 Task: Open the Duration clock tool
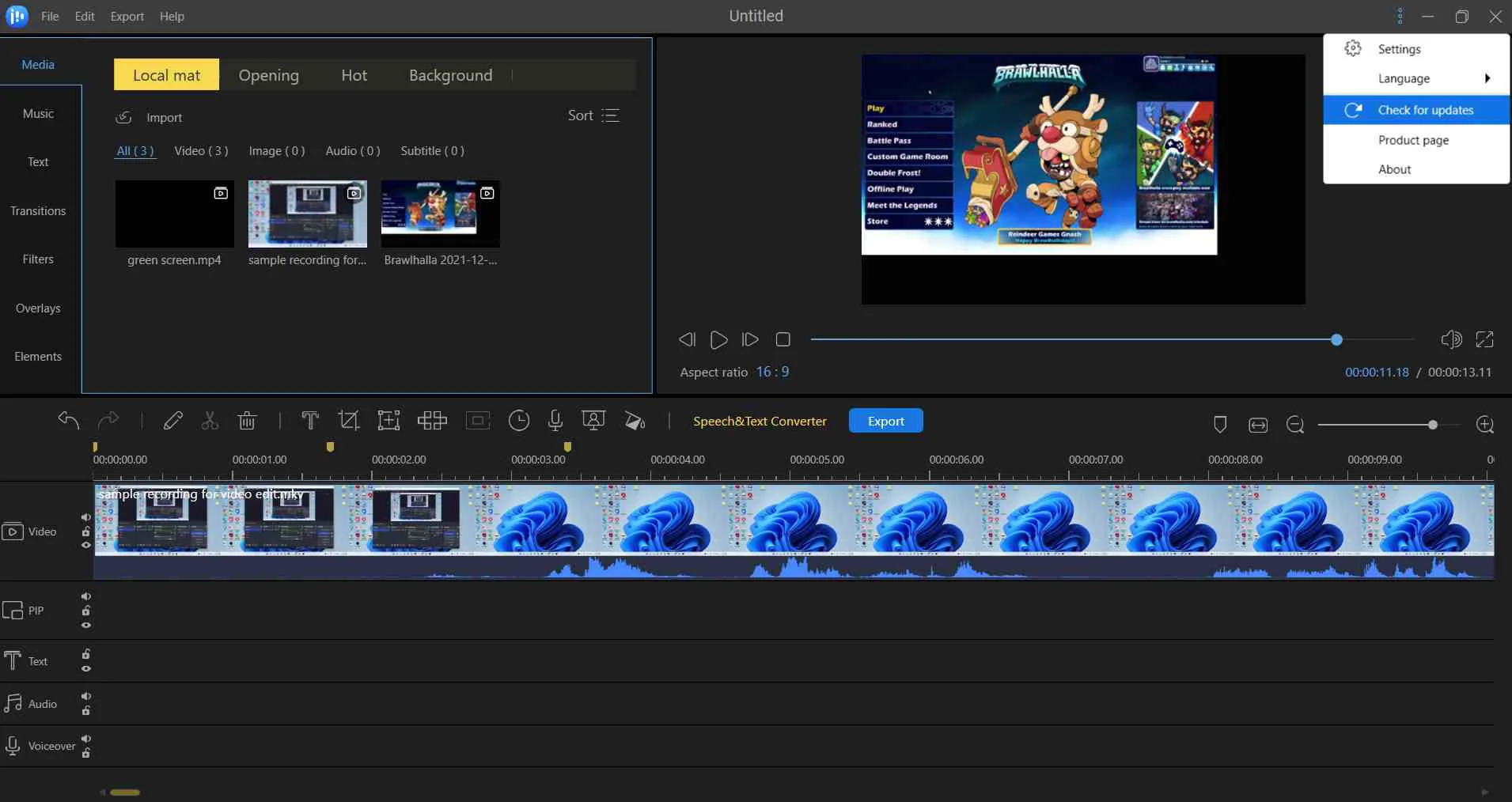point(519,420)
